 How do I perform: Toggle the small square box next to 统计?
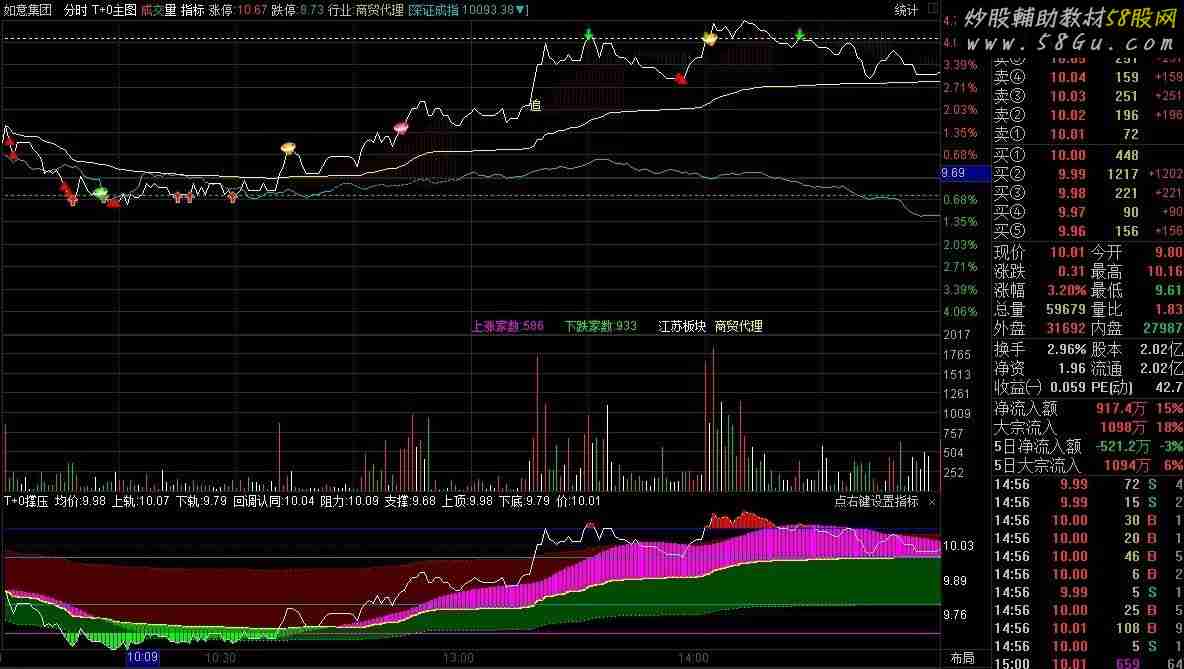pos(933,8)
